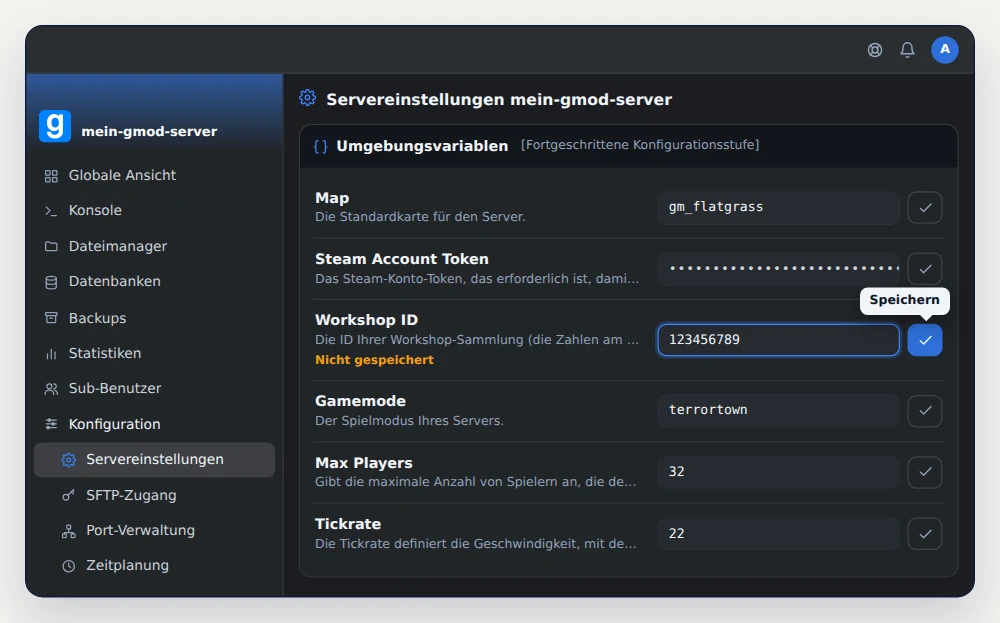Go to Dateimanager
The image size is (1000, 623).
pos(154,246)
